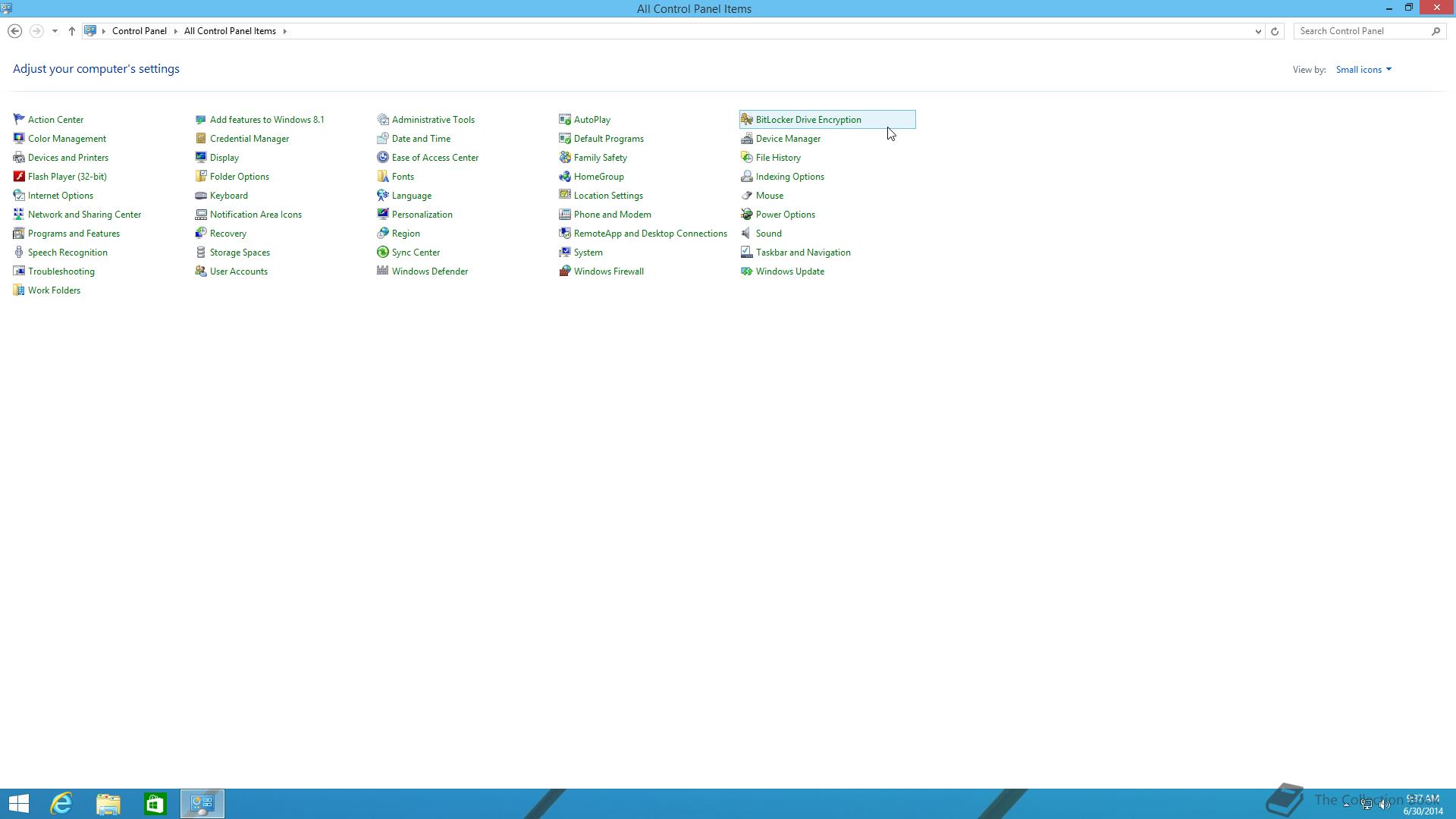
Task: Click the Work Folders icon
Action: [19, 290]
